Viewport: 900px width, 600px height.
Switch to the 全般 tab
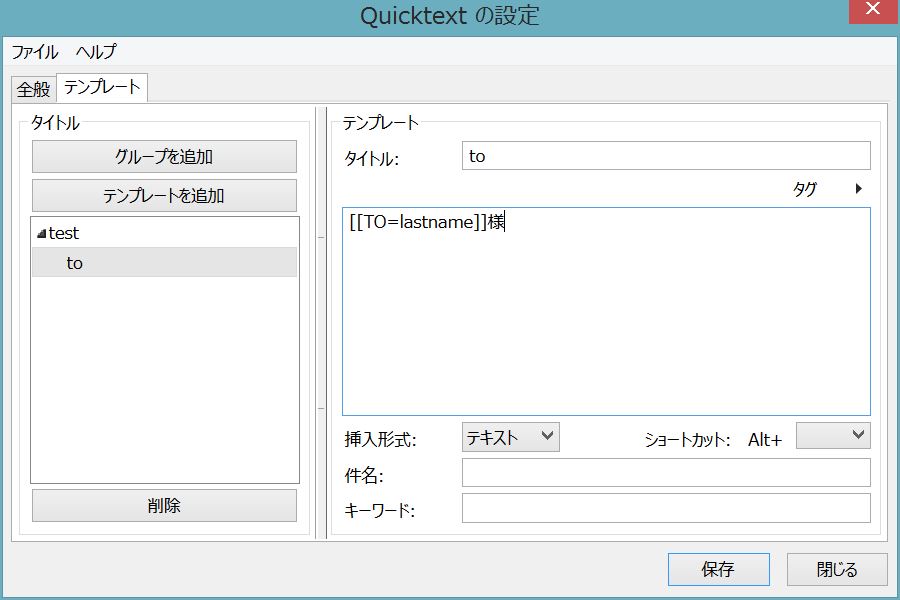click(x=33, y=89)
